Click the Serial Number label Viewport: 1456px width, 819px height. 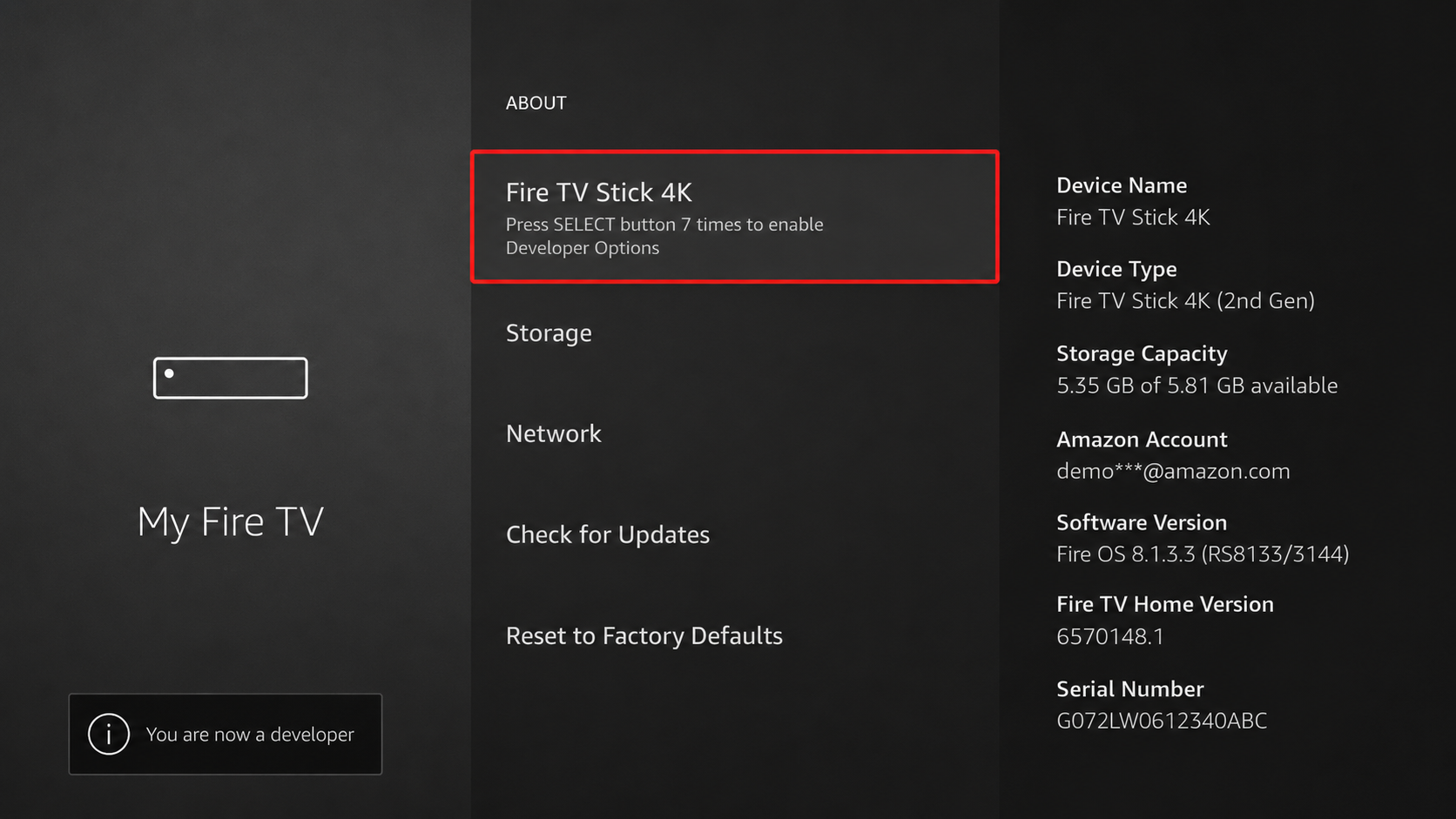(x=1130, y=689)
